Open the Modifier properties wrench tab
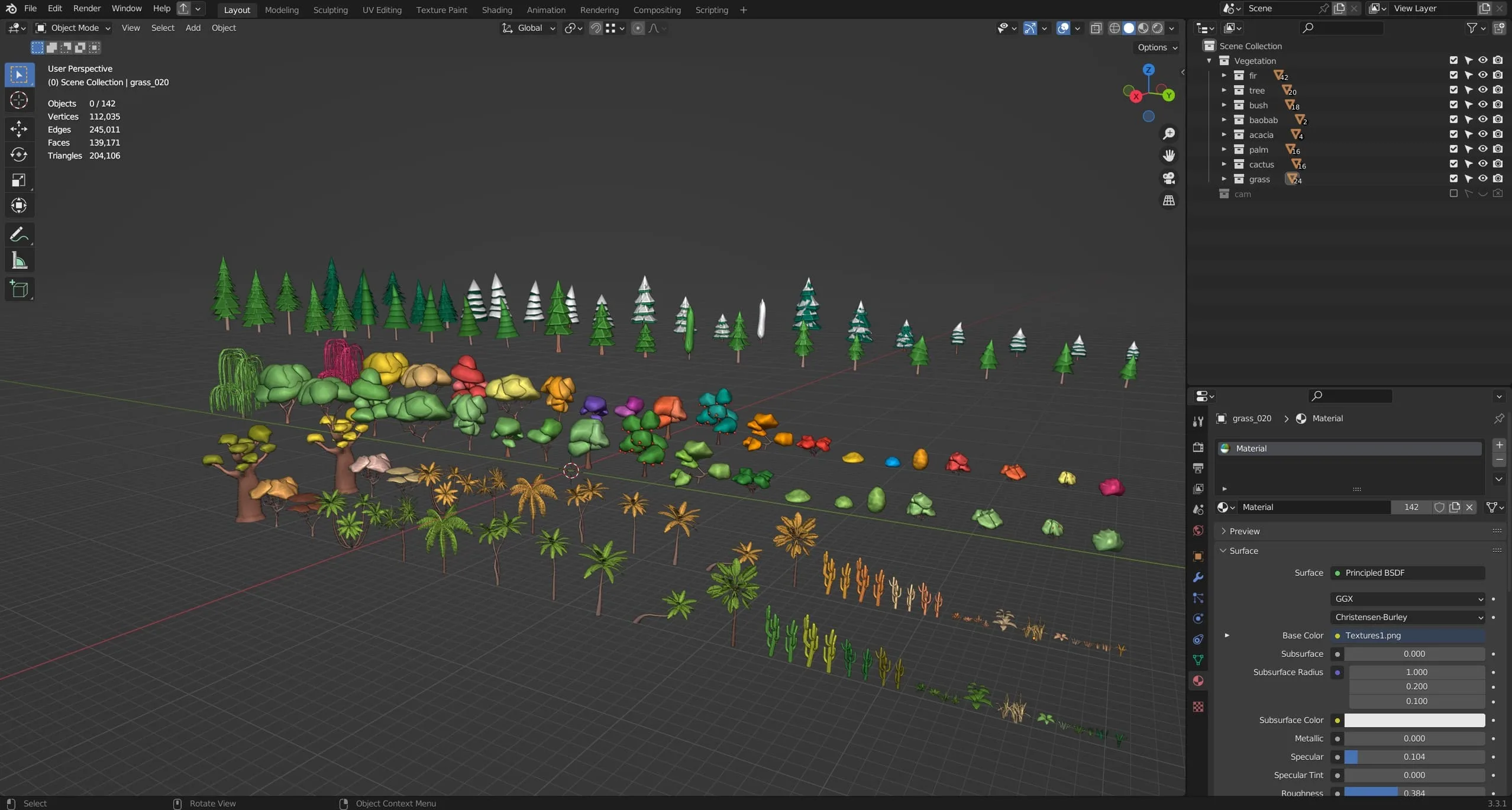The image size is (1512, 810). click(1198, 577)
